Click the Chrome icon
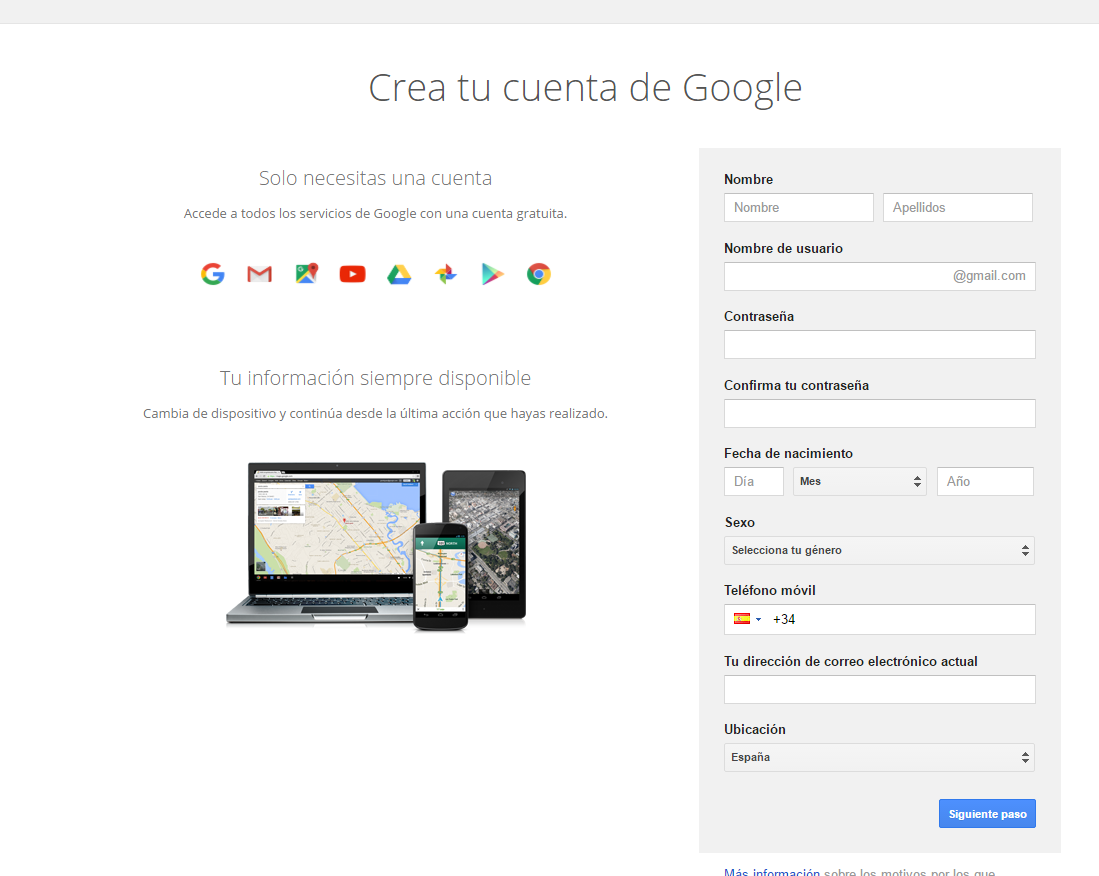This screenshot has width=1099, height=876. tap(538, 273)
